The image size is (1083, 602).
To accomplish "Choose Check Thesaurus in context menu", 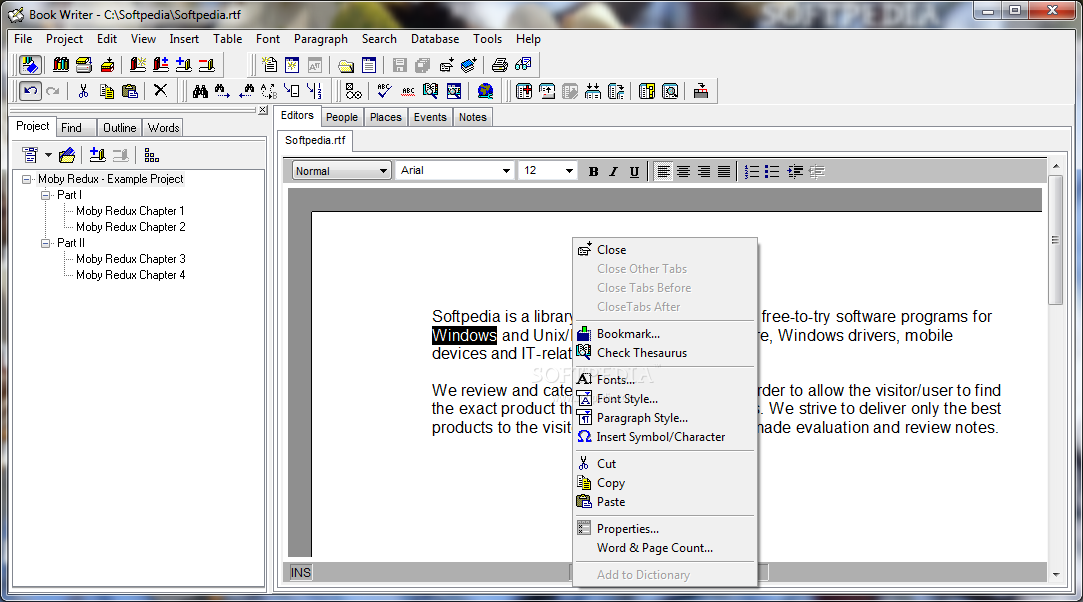I will coord(667,353).
